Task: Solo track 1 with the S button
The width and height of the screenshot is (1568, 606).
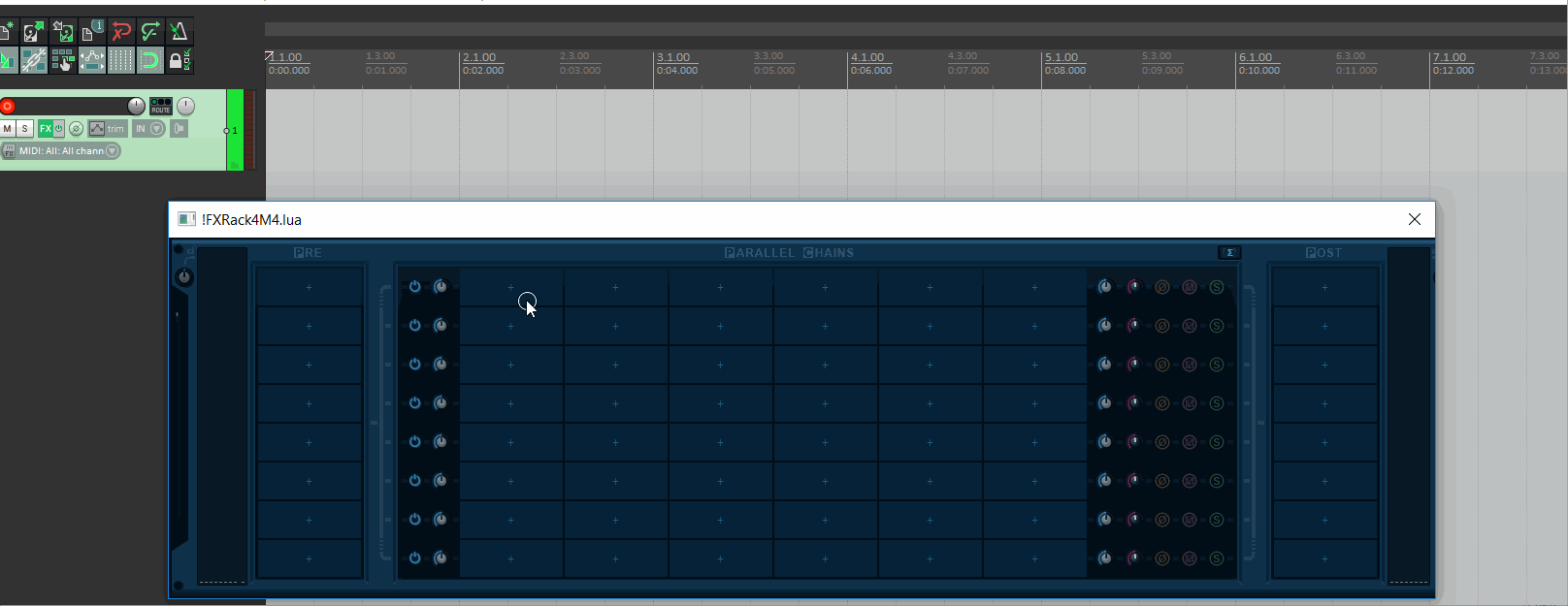Action: point(25,128)
